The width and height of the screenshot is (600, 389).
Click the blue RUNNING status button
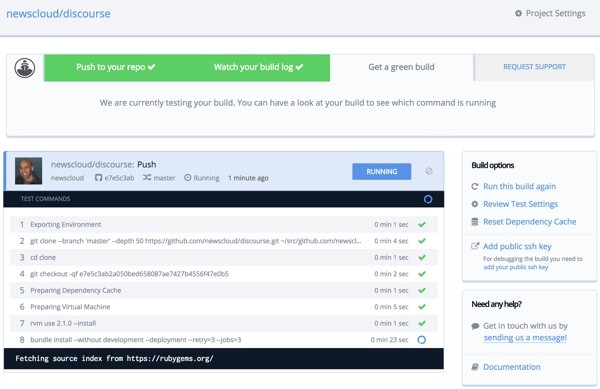(382, 171)
